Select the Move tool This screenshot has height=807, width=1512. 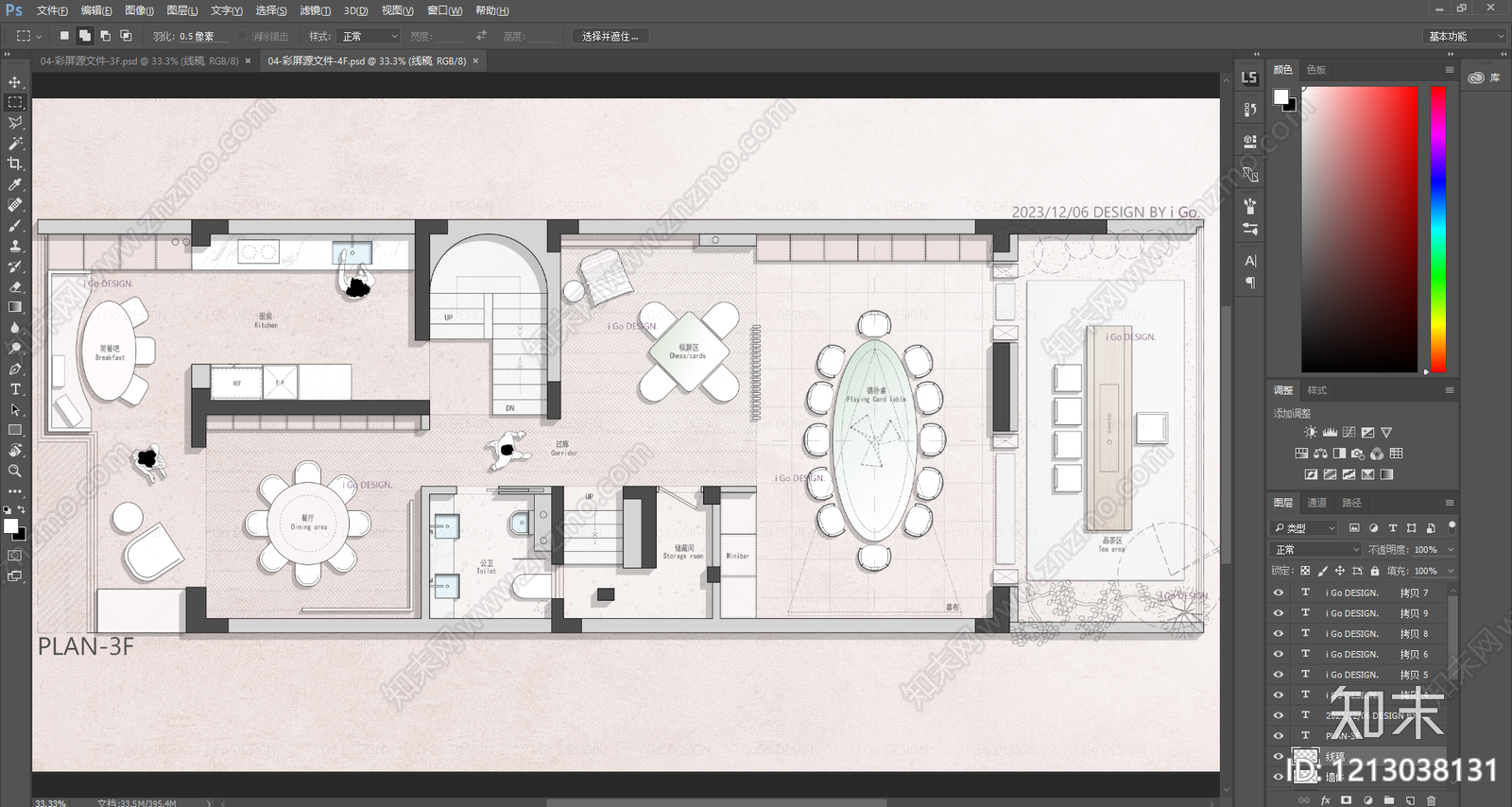15,82
